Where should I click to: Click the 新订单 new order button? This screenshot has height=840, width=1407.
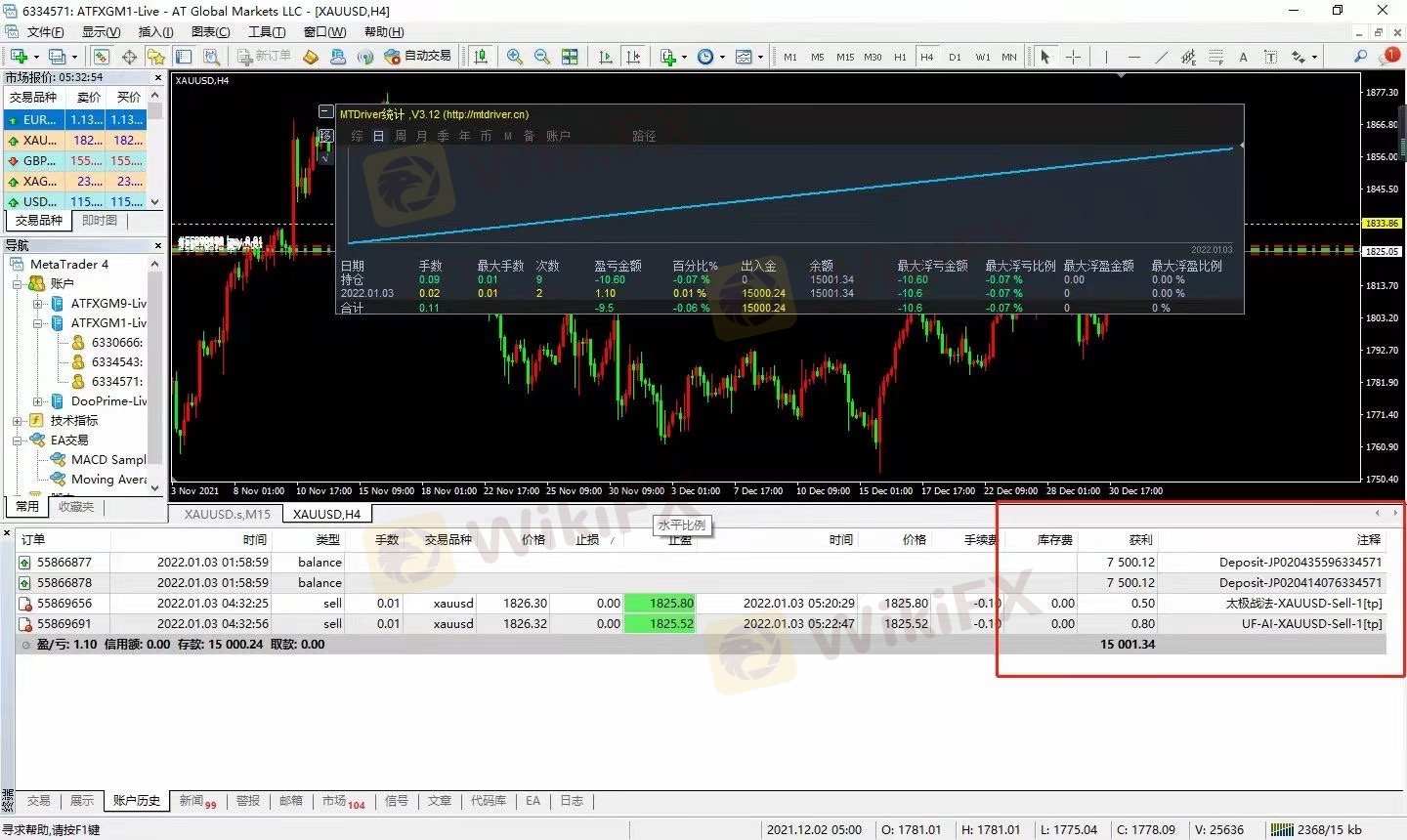(264, 57)
